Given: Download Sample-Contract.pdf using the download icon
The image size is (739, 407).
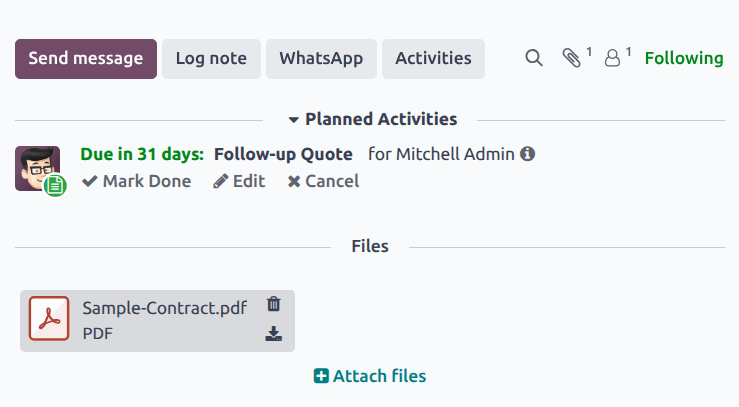Looking at the screenshot, I should [x=273, y=334].
